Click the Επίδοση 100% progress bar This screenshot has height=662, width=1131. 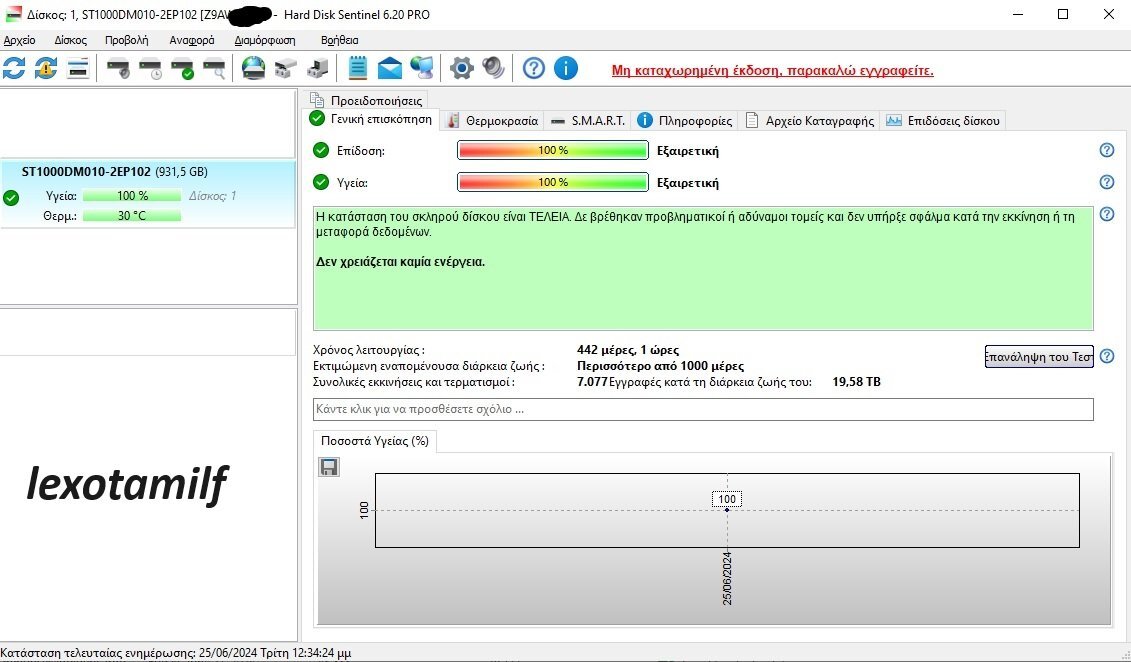553,151
